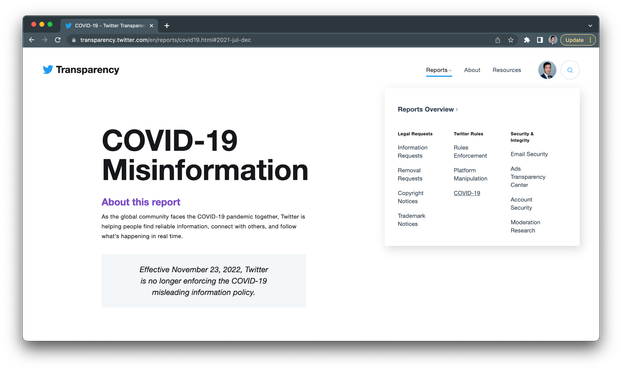Expand the tab search chevron
The width and height of the screenshot is (622, 371).
[590, 25]
